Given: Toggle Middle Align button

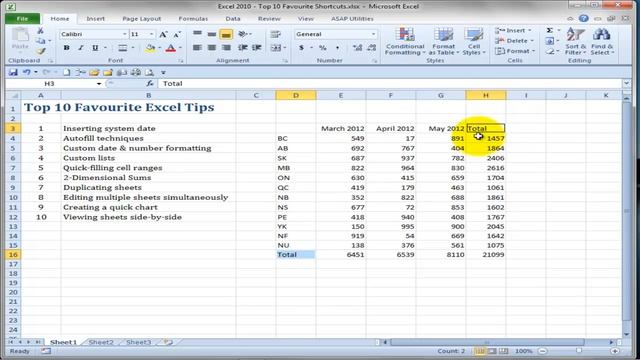Looking at the screenshot, I should coord(211,34).
